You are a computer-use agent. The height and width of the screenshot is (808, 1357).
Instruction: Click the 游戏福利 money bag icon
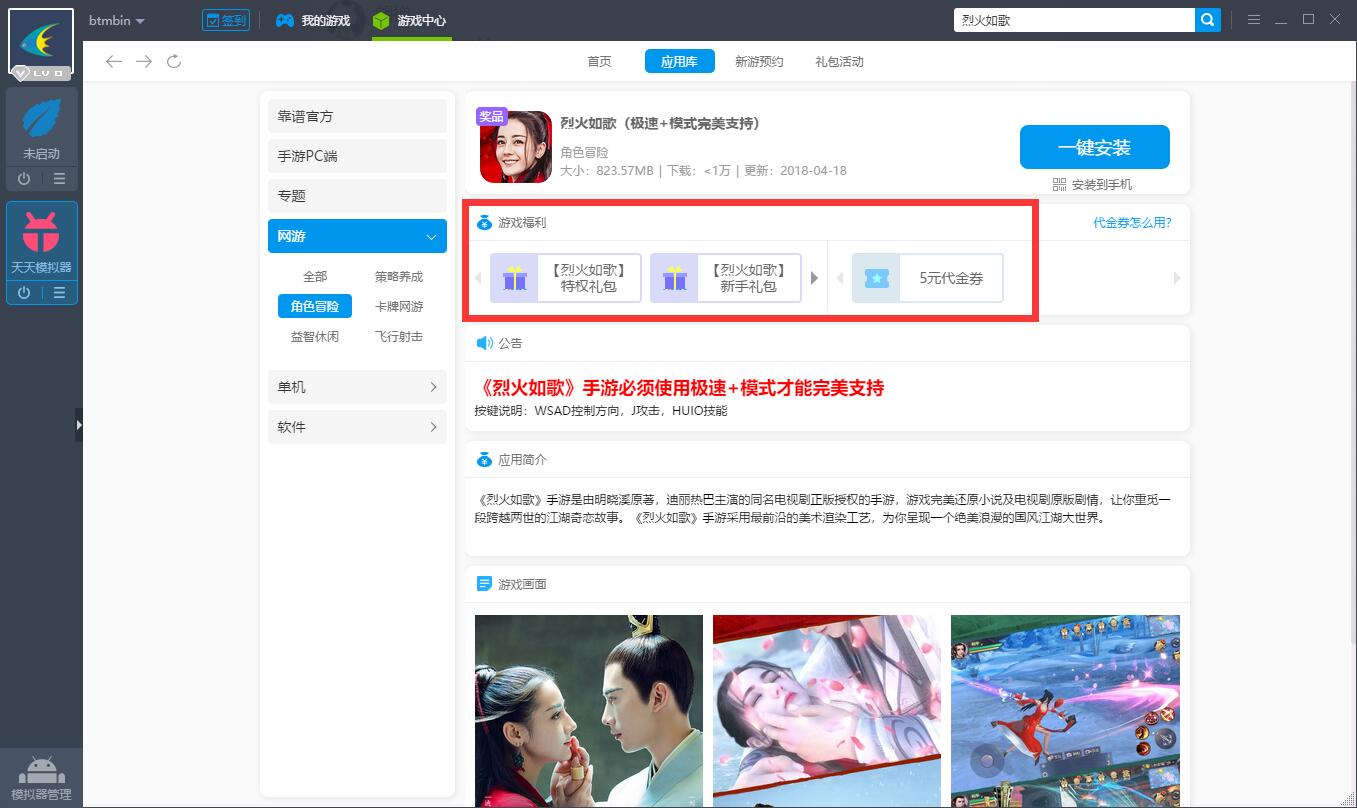coord(484,223)
